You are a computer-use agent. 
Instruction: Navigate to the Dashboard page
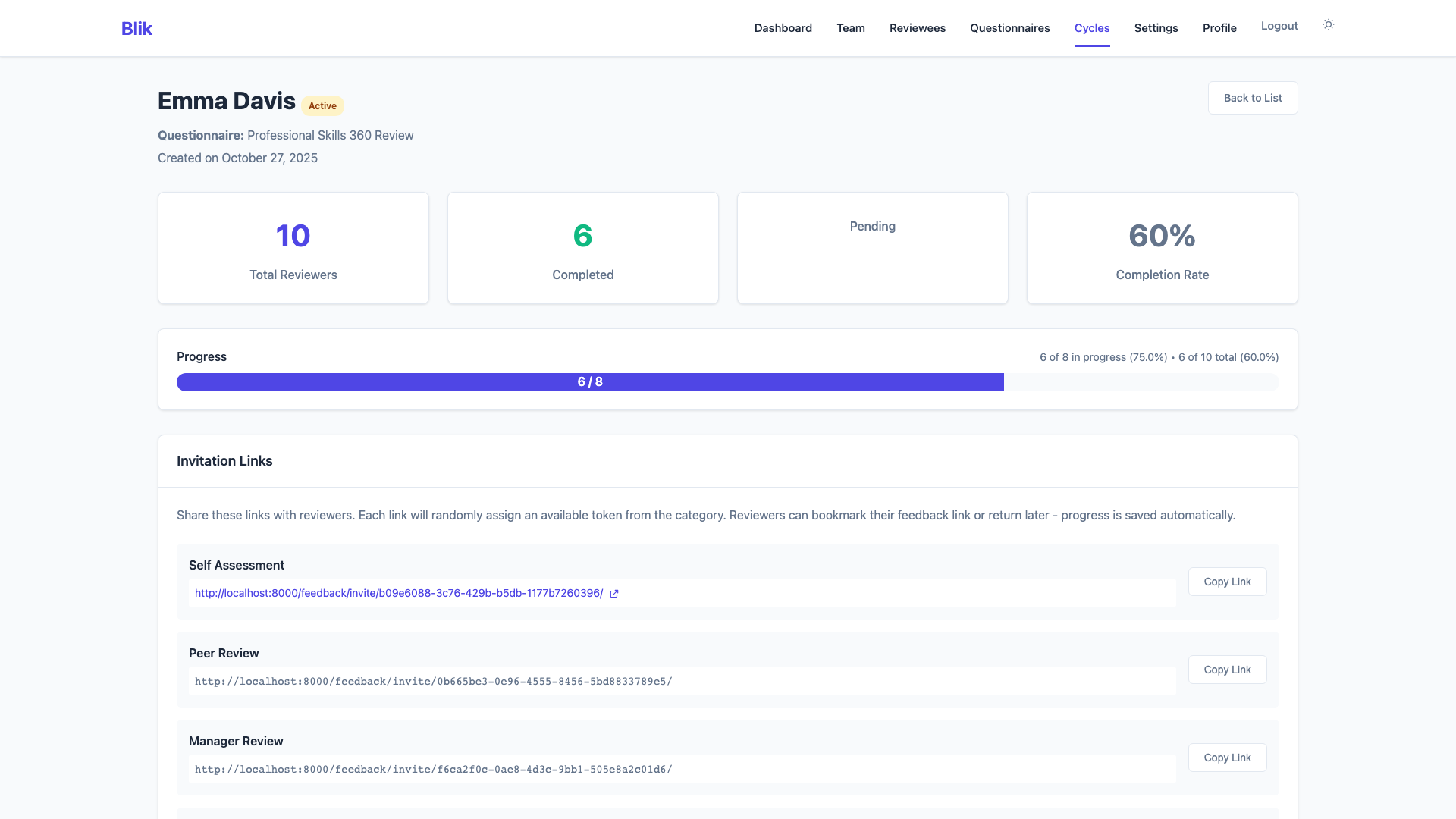783,27
